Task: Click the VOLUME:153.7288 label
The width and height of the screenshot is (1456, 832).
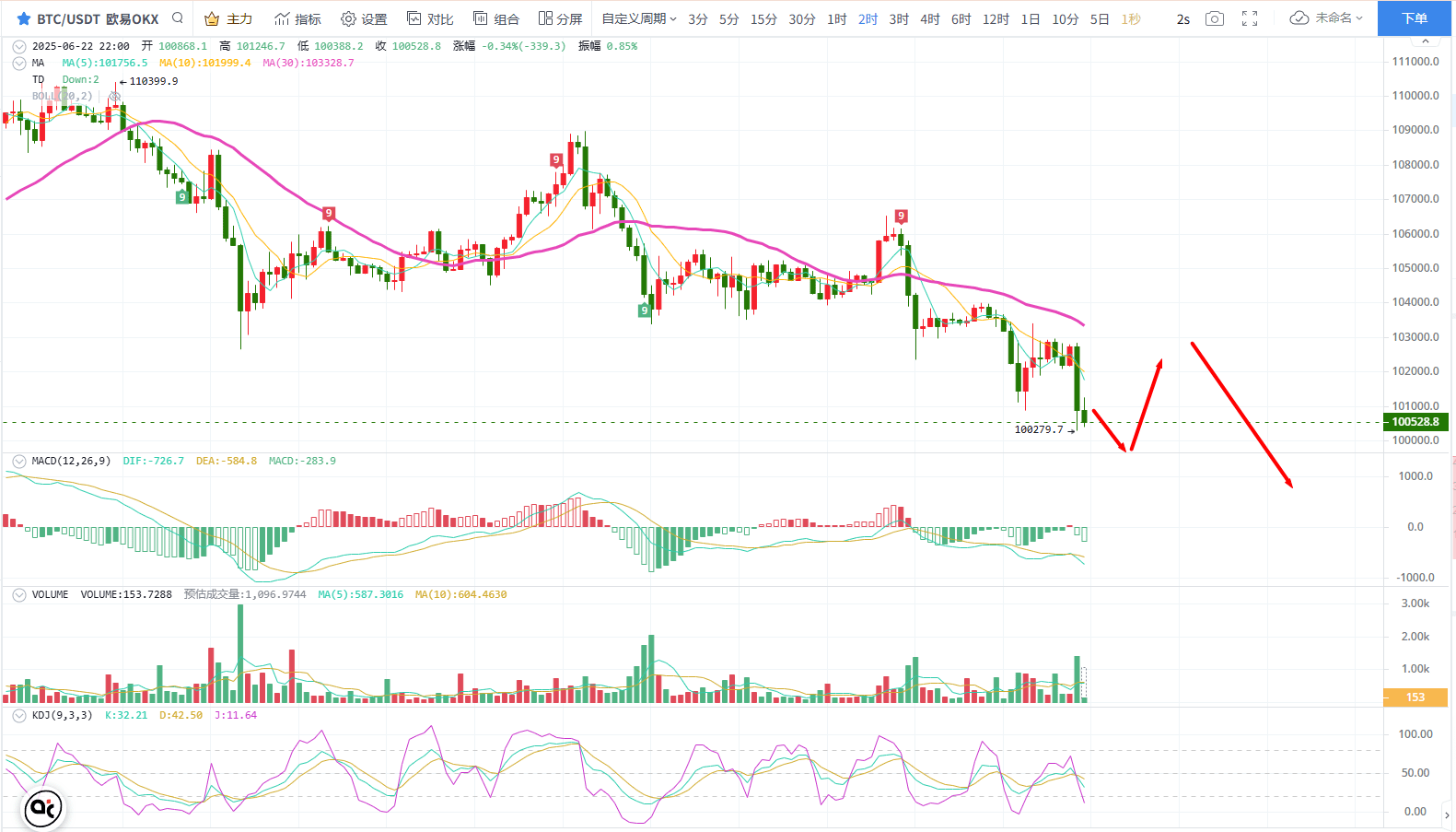Action: click(x=126, y=594)
